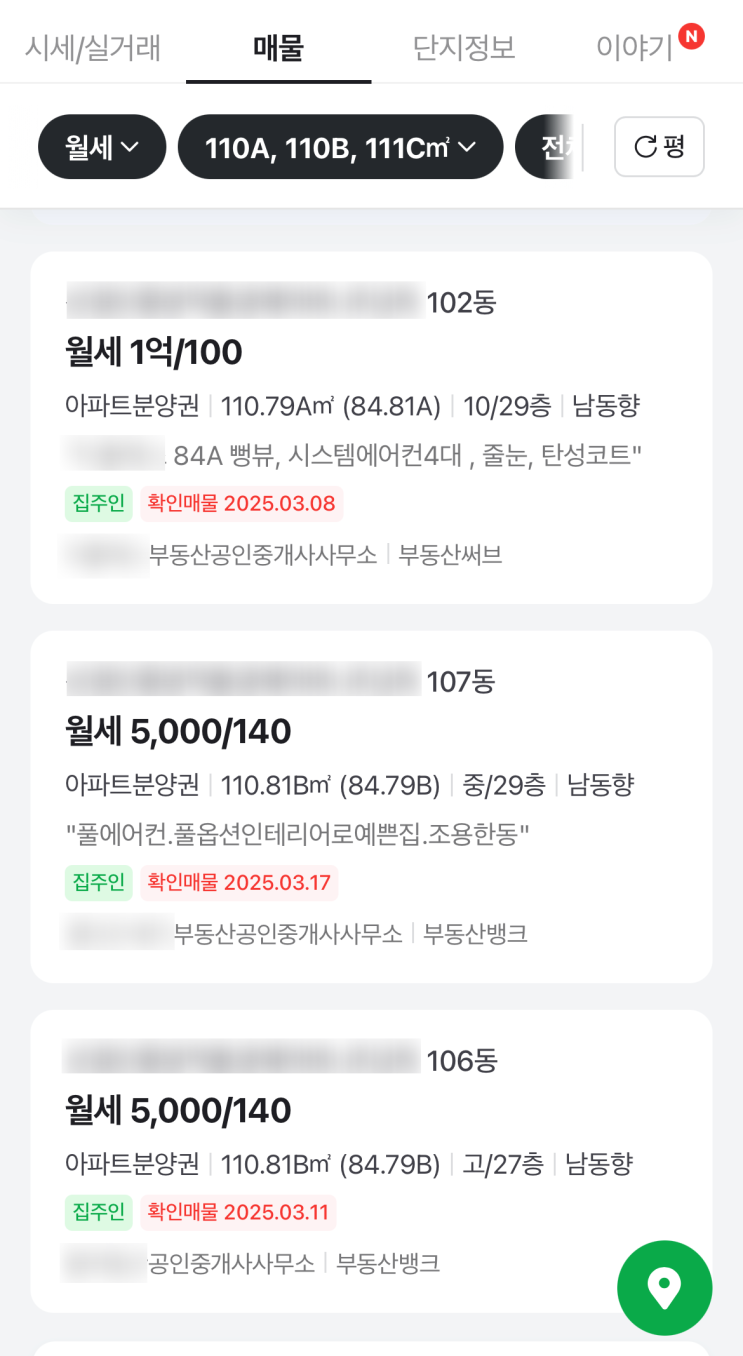Open the 110A, 110B, 111C㎡ area dropdown
The height and width of the screenshot is (1356, 743).
(340, 147)
